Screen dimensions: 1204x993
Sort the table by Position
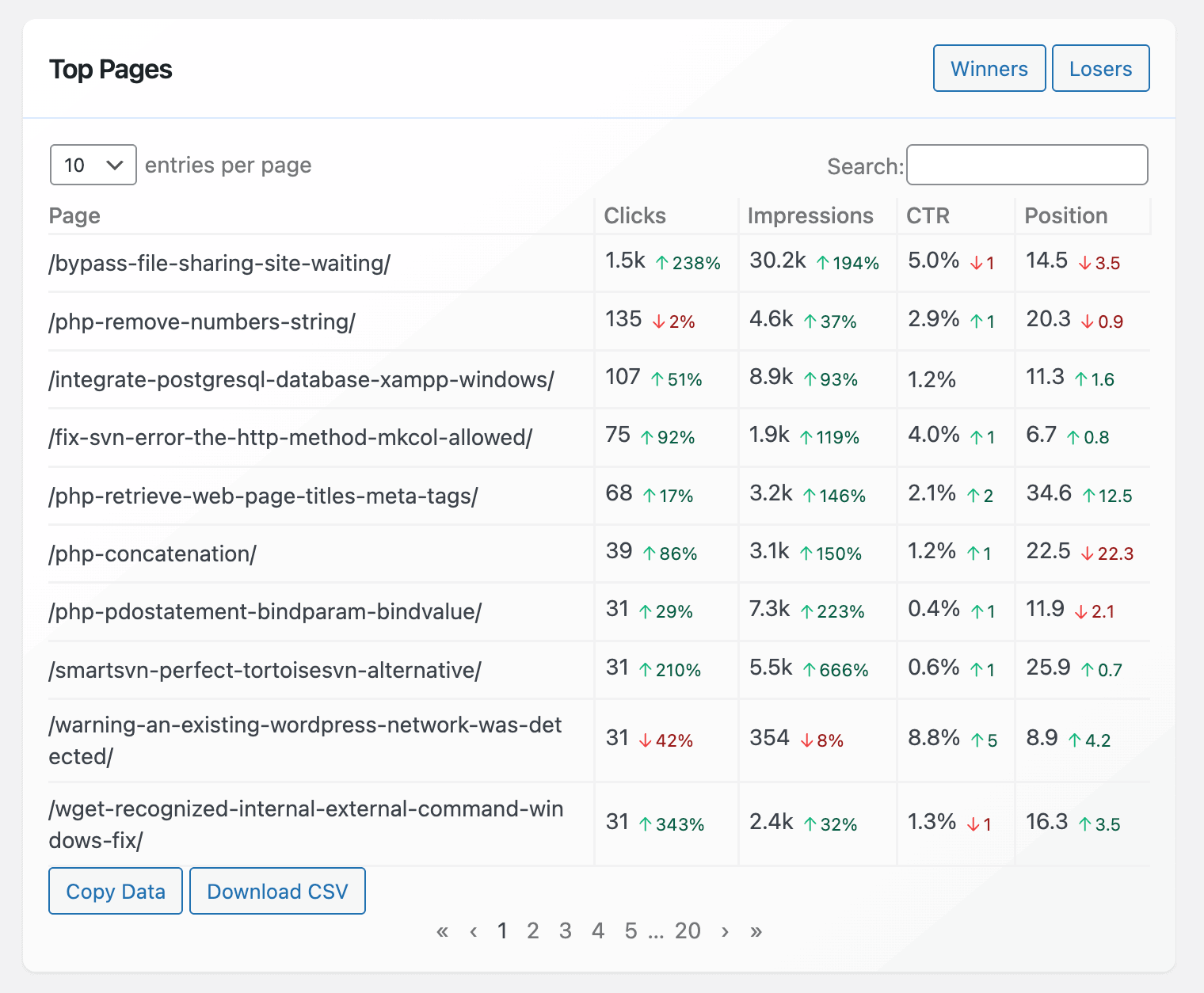(x=1065, y=215)
